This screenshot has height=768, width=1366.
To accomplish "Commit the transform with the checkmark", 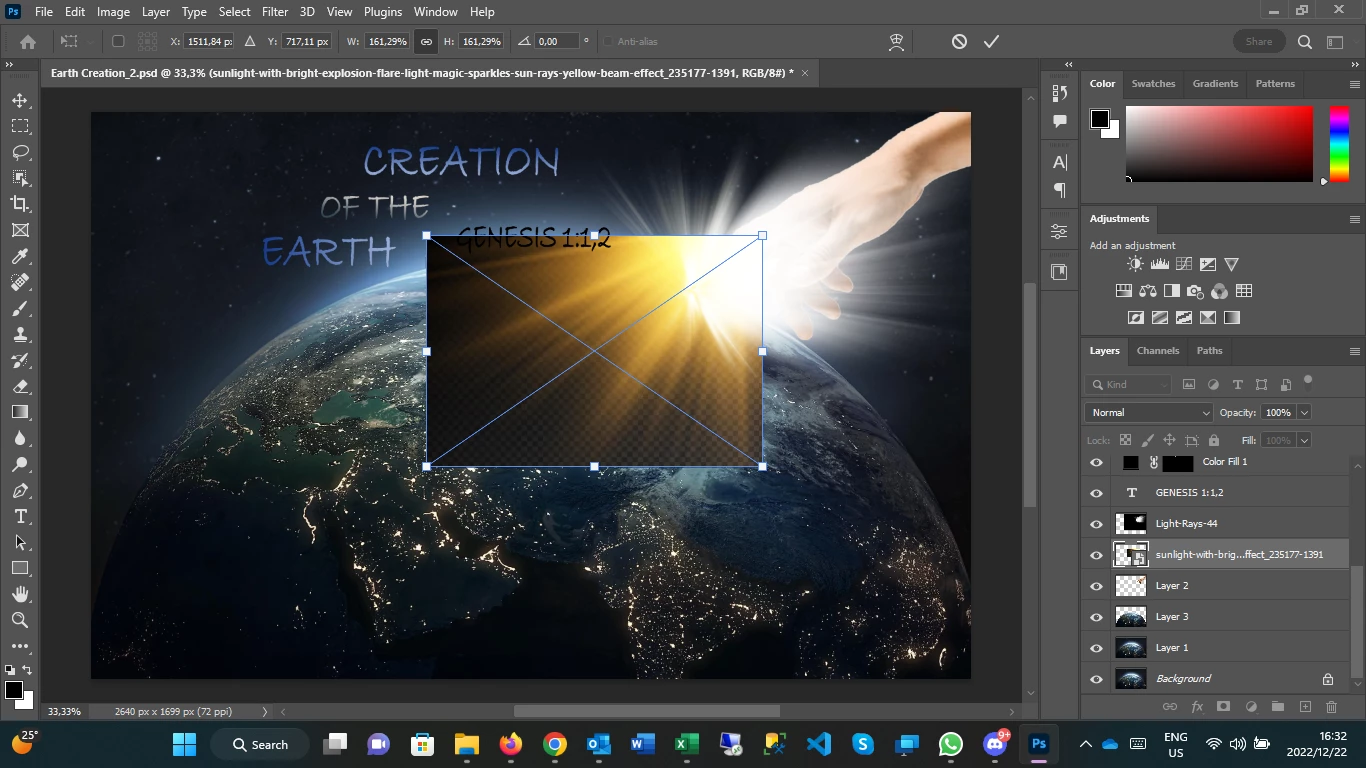I will click(991, 42).
